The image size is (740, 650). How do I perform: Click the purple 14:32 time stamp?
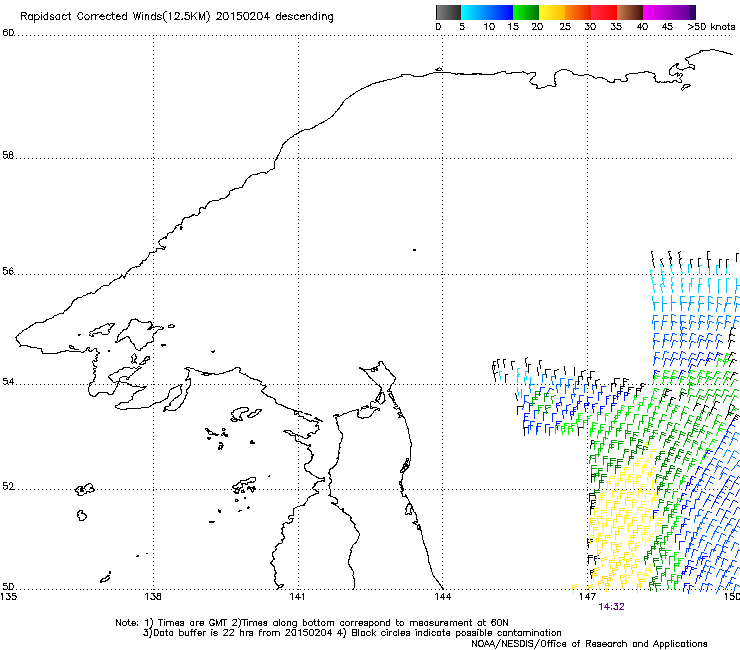coord(611,607)
